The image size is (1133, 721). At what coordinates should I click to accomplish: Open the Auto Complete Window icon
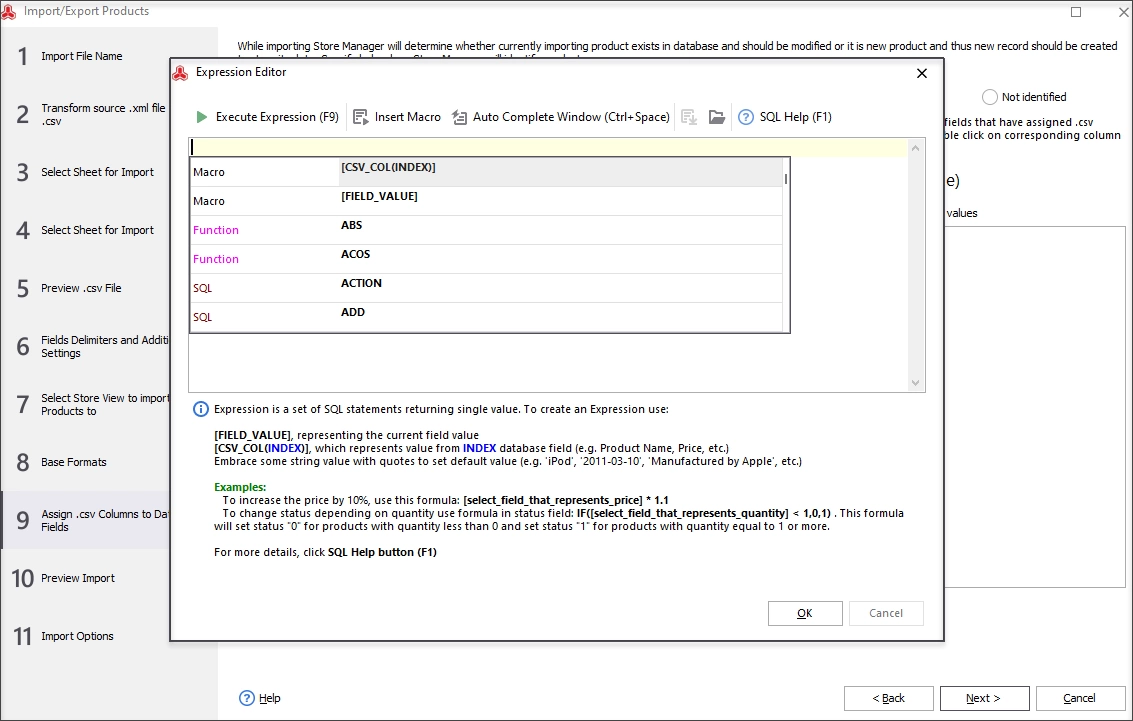tap(460, 117)
